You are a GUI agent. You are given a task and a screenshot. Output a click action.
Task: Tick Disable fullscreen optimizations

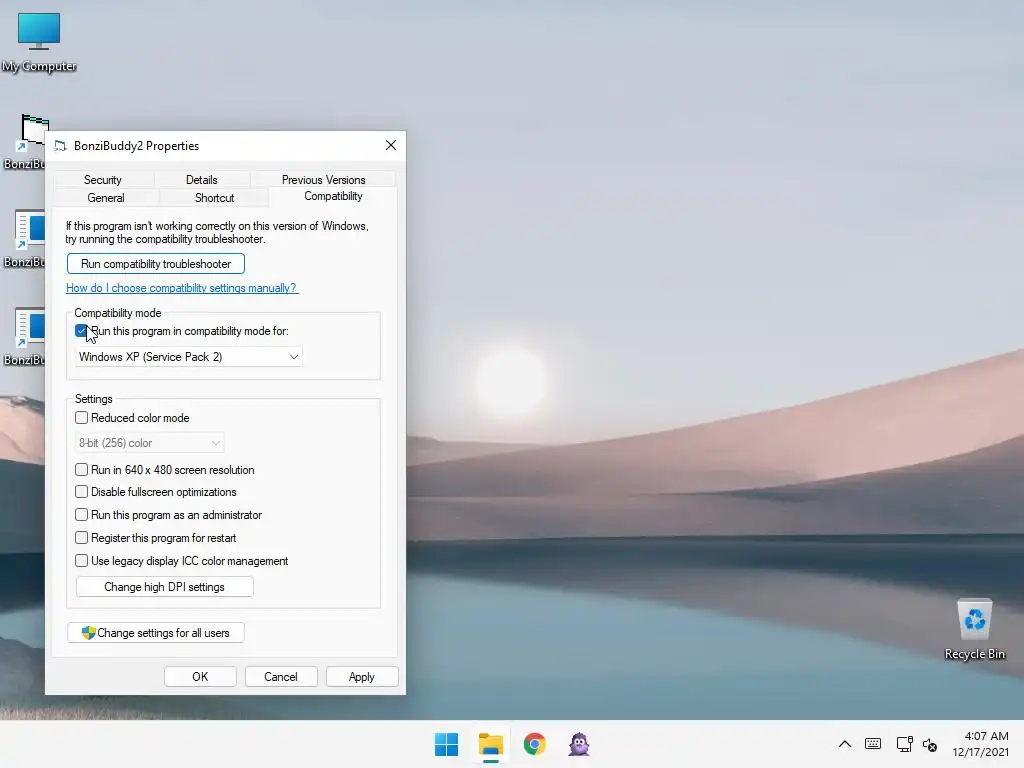coord(82,492)
